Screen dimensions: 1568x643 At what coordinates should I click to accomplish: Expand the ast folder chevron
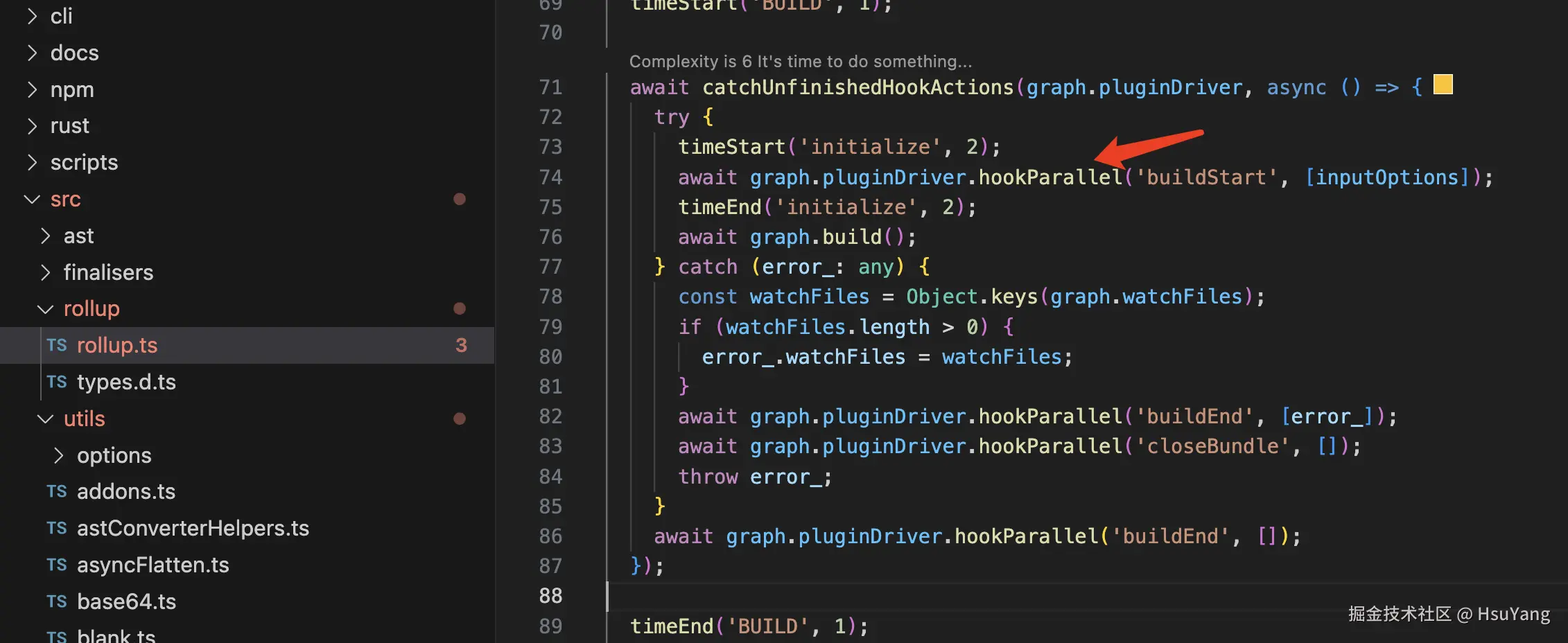click(x=46, y=236)
